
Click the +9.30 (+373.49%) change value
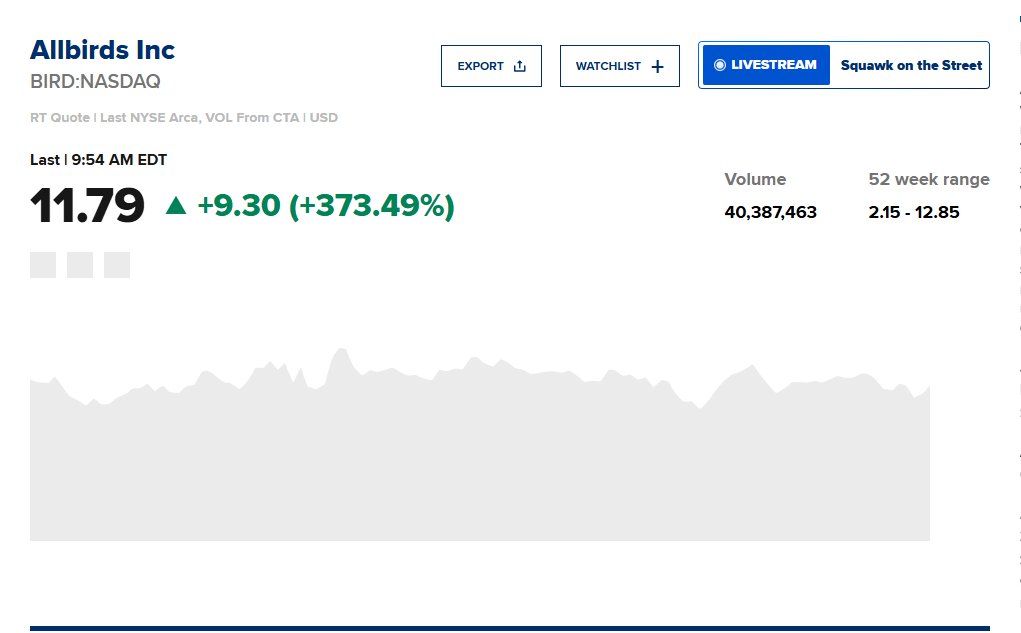326,205
